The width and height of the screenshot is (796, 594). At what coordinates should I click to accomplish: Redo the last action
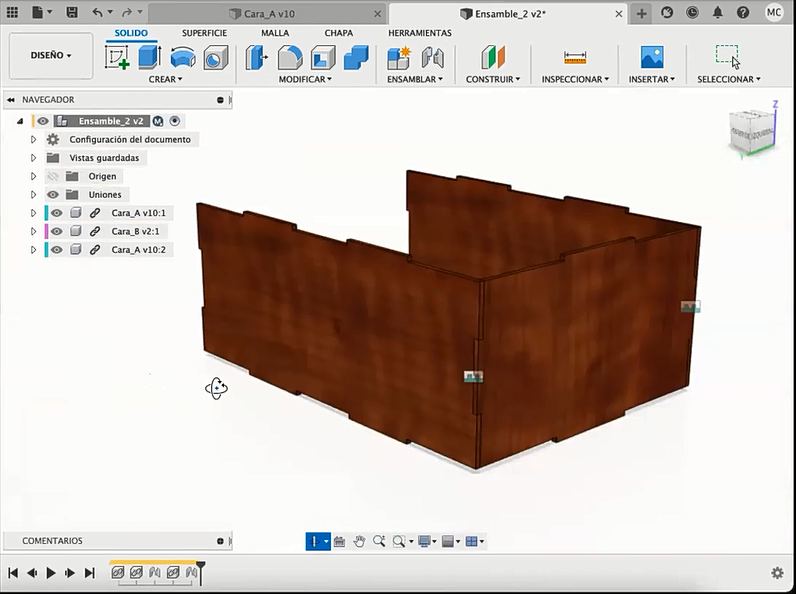(x=127, y=13)
